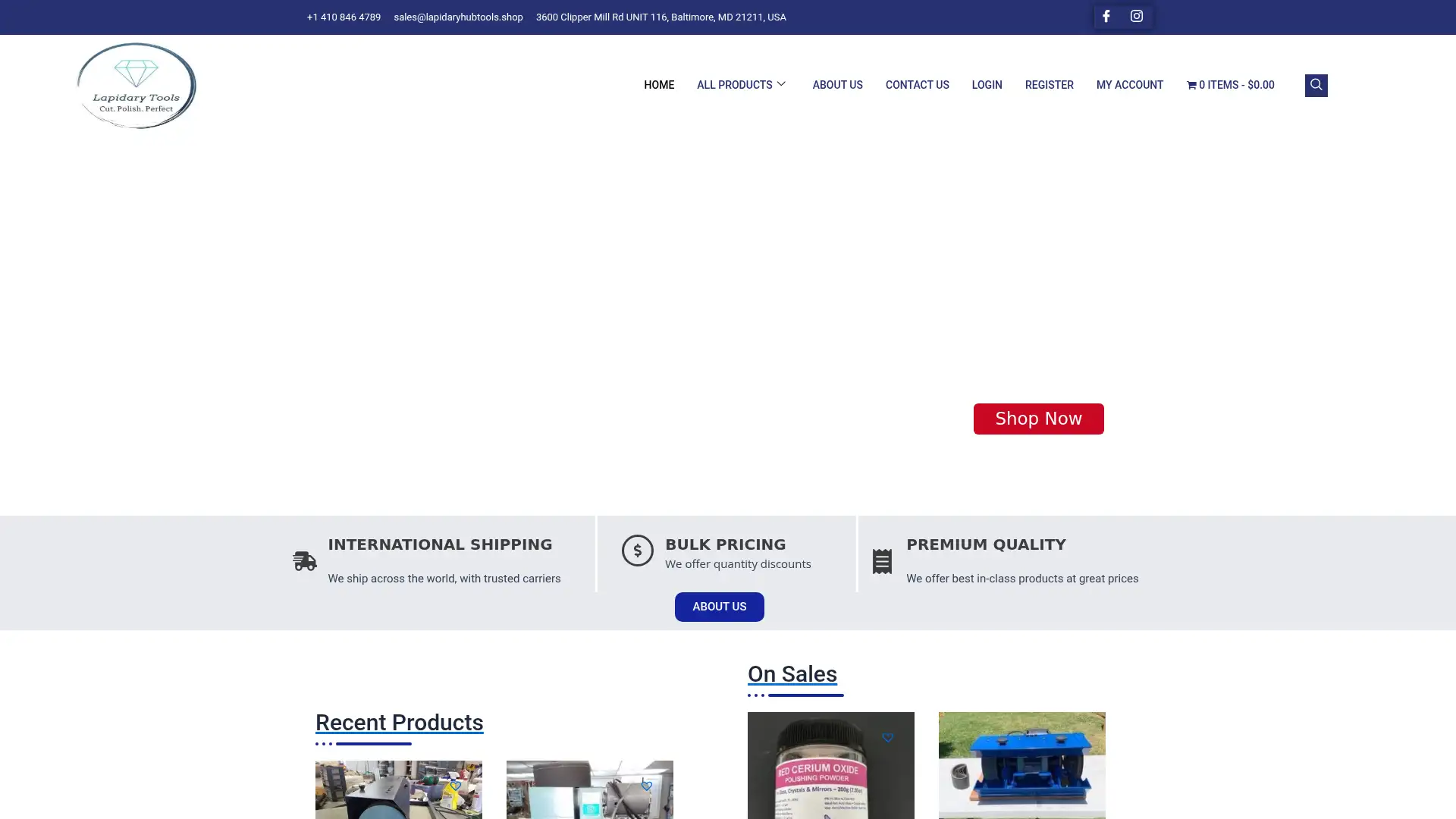Open the Red Cerium Oxide product thumbnail

tap(830, 766)
